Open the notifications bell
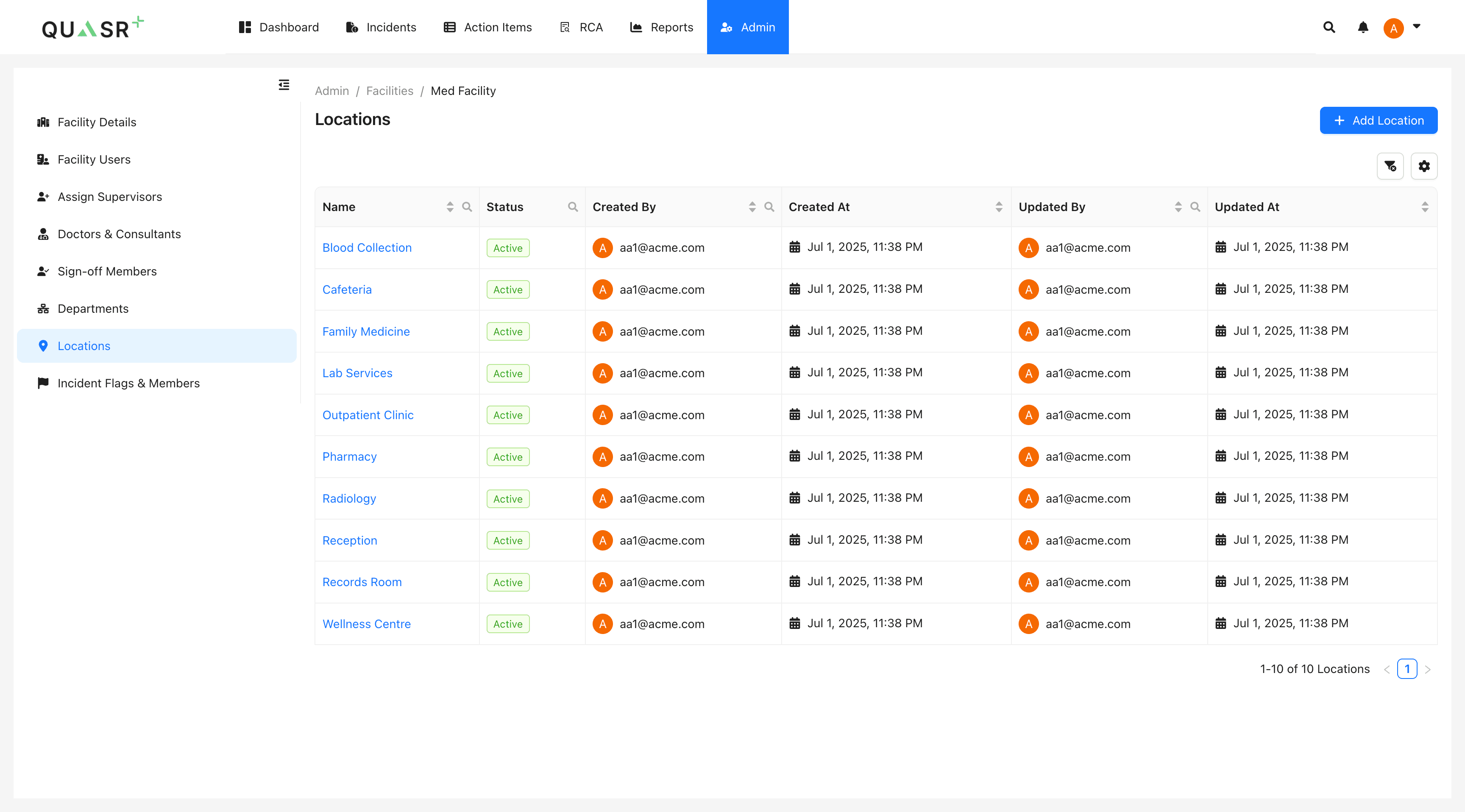Screen dimensions: 1465x812 [x=1363, y=27]
